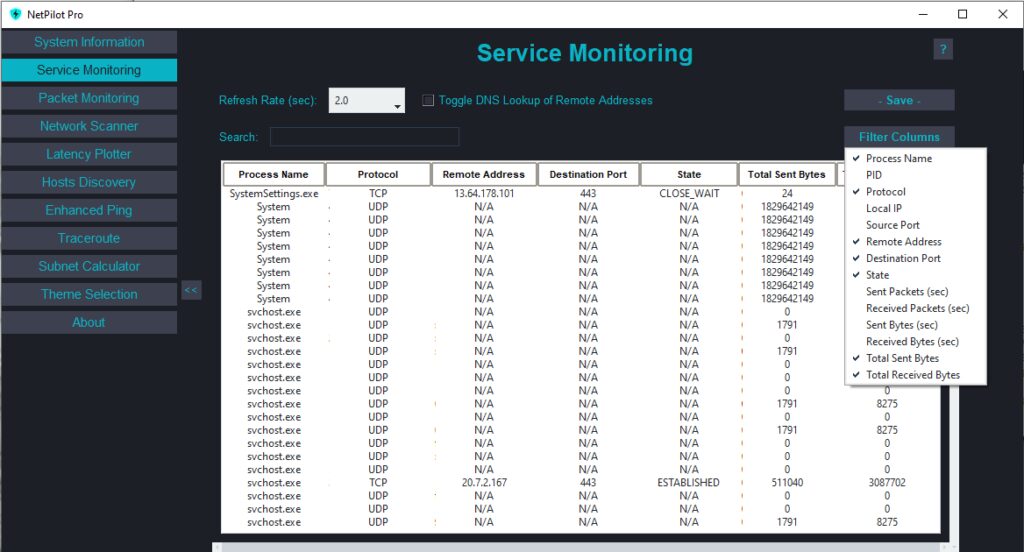Select Service Monitoring in sidebar

coord(89,70)
